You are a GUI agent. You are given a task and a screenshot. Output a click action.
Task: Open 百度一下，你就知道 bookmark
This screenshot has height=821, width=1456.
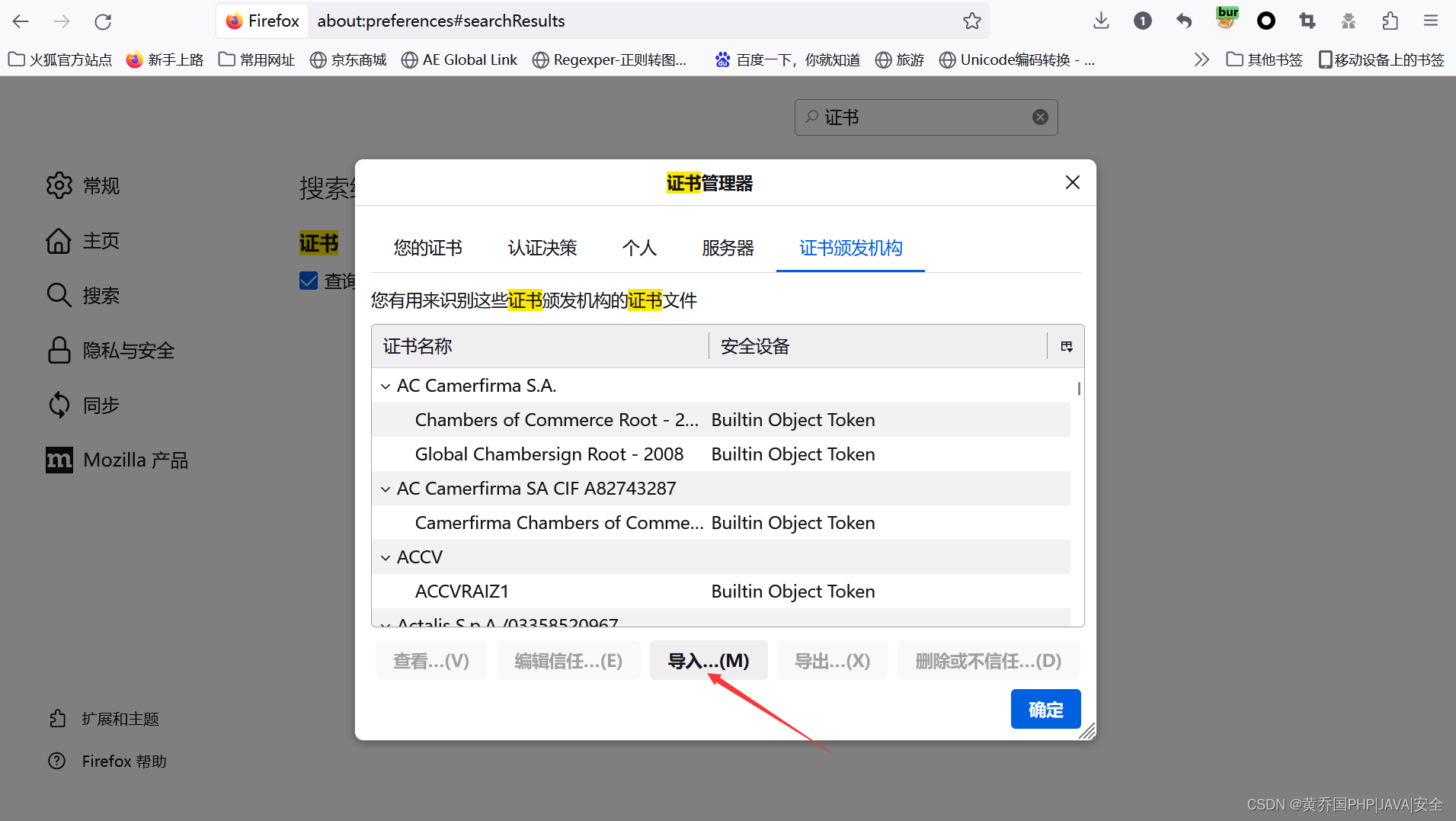click(788, 59)
